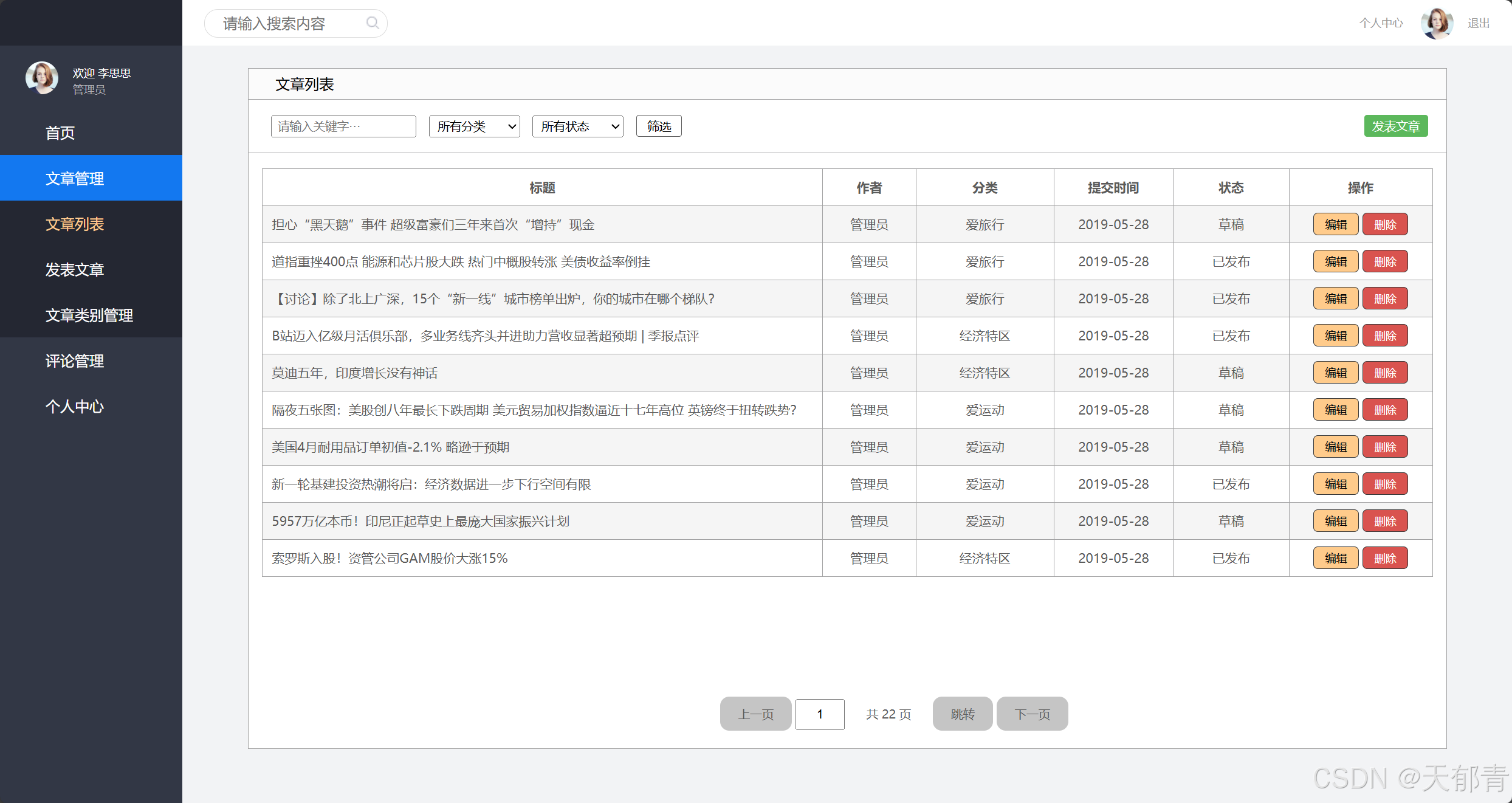This screenshot has height=803, width=1512.
Task: Open 评论管理 in the sidebar
Action: (91, 360)
